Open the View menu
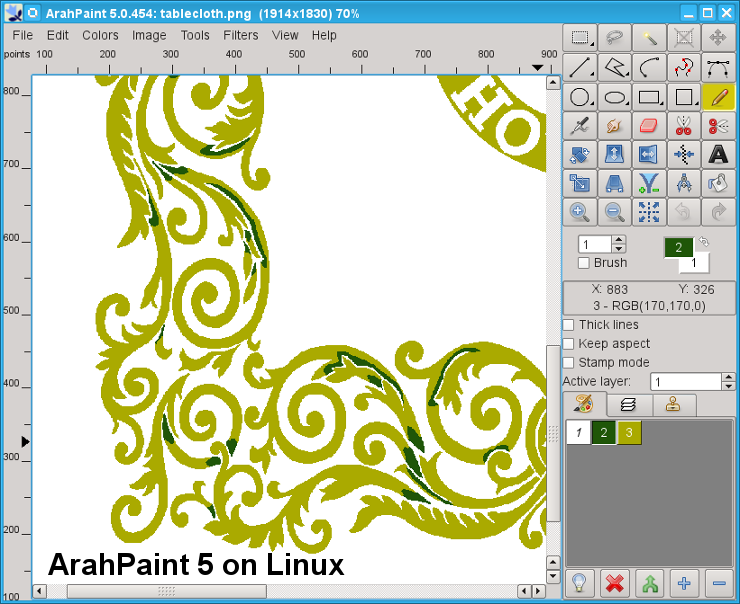 [x=285, y=35]
